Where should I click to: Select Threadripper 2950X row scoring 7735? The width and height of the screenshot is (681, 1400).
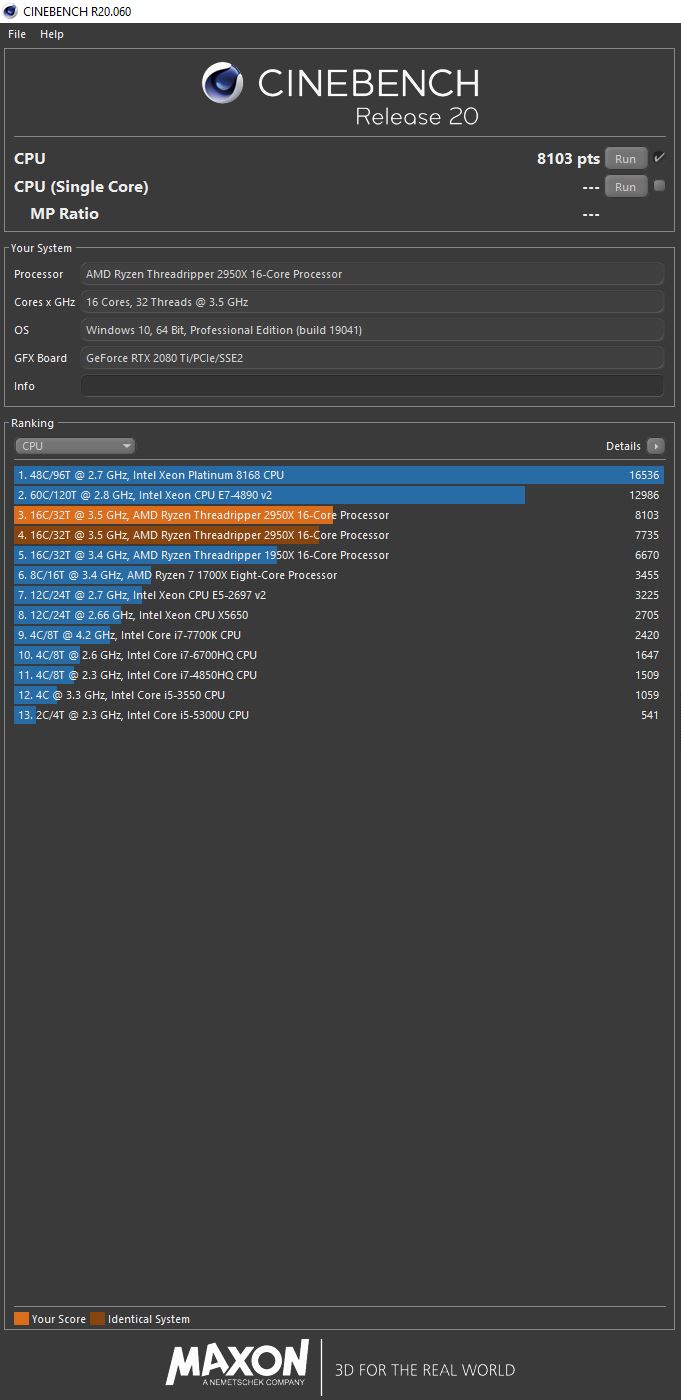tap(339, 535)
